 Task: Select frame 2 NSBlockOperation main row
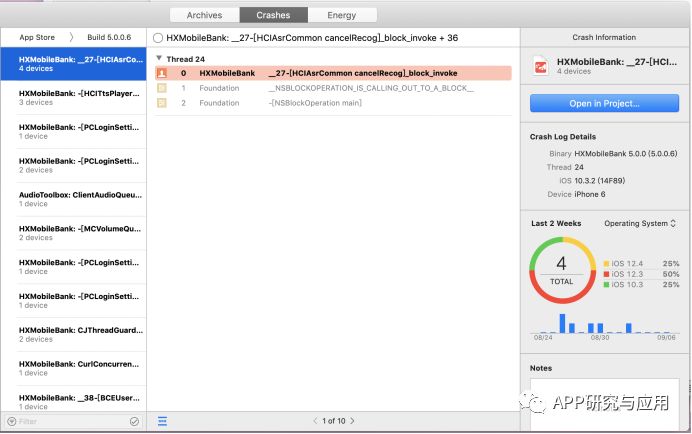(x=333, y=103)
